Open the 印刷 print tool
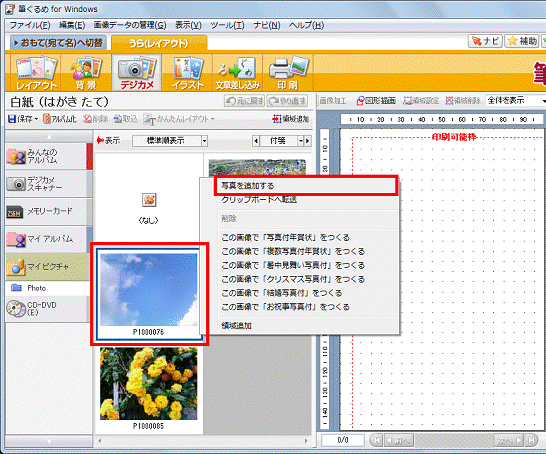This screenshot has height=454, width=546. pos(288,73)
